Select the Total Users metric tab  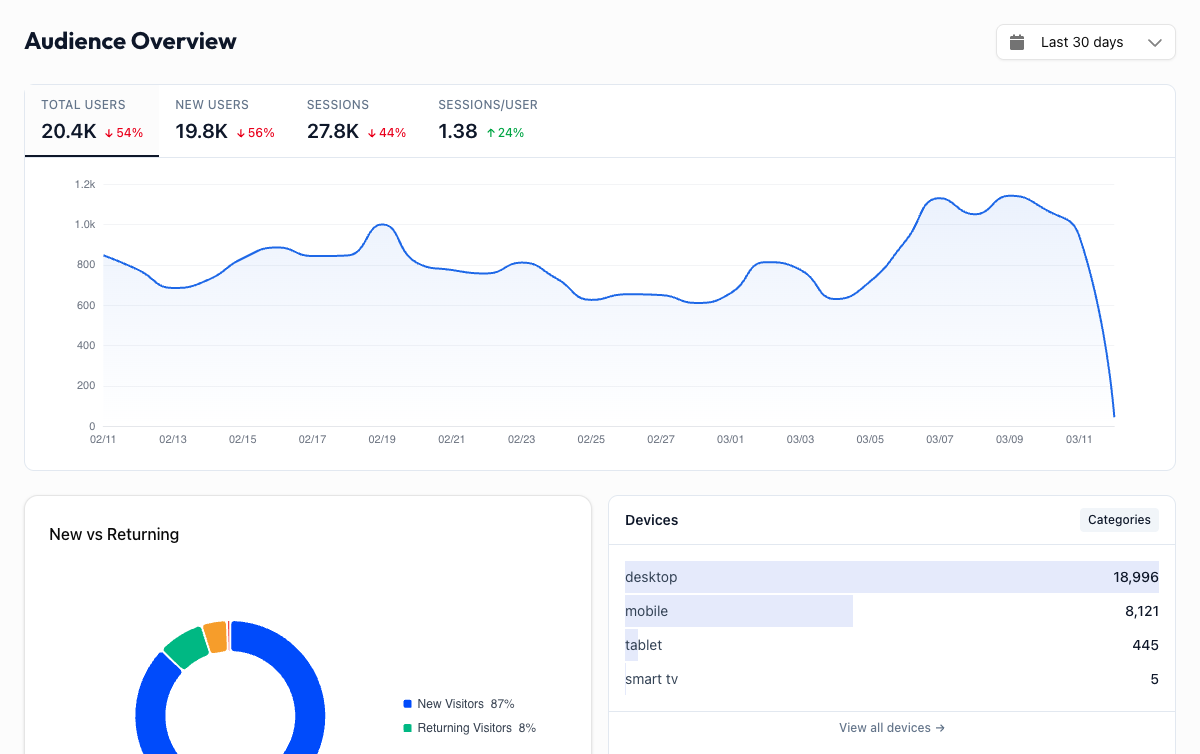point(91,120)
